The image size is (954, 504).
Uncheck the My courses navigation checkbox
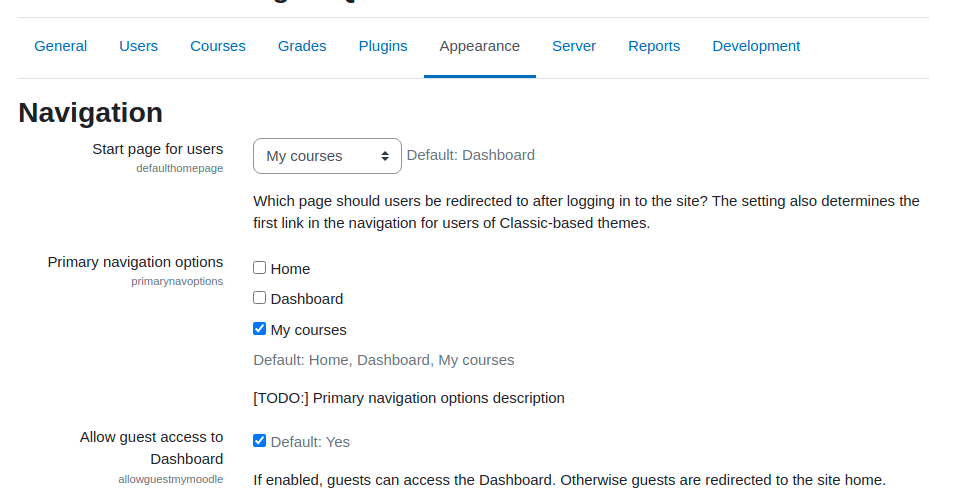pos(260,329)
